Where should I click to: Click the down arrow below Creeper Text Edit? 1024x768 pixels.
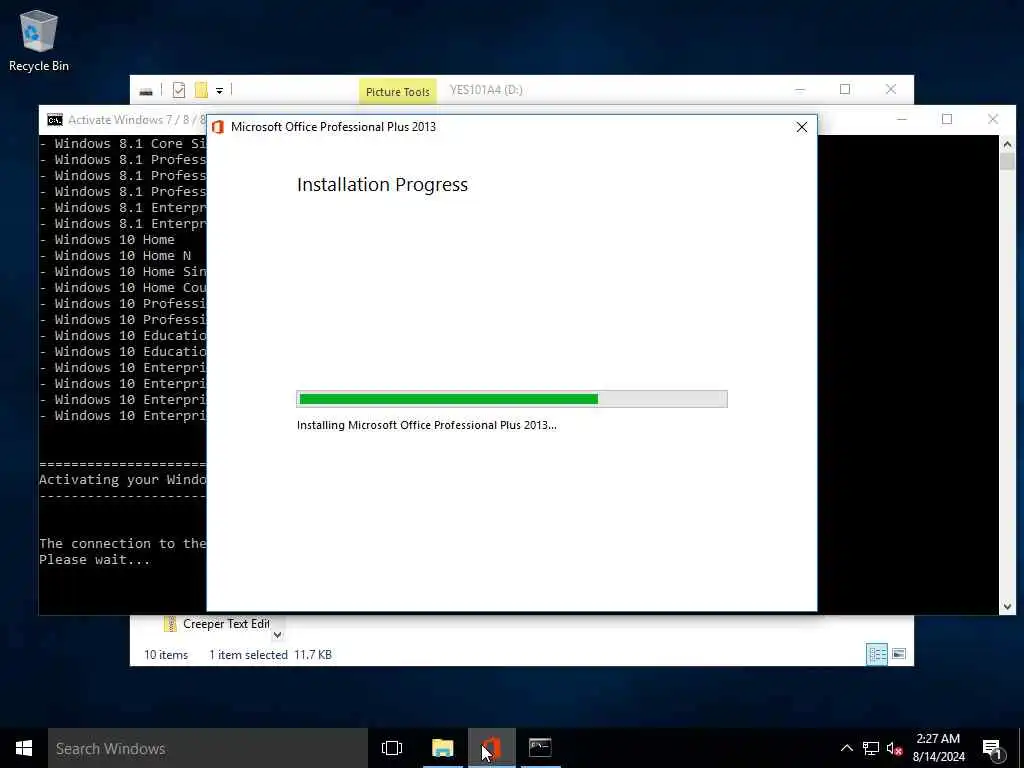point(278,635)
